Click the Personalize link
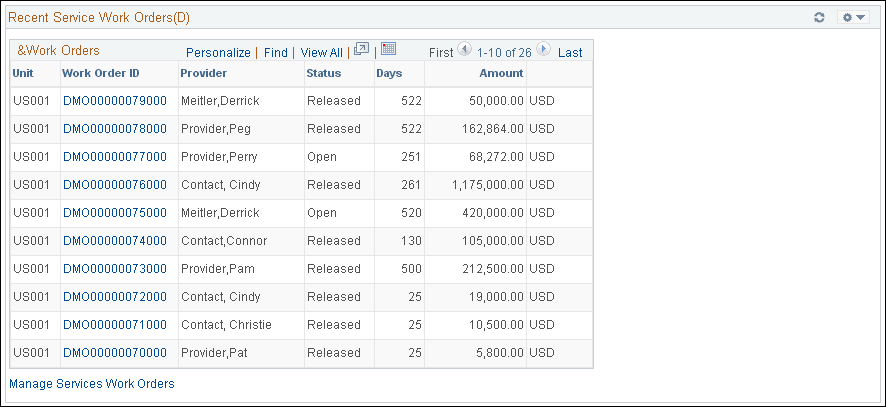This screenshot has height=407, width=886. [218, 53]
